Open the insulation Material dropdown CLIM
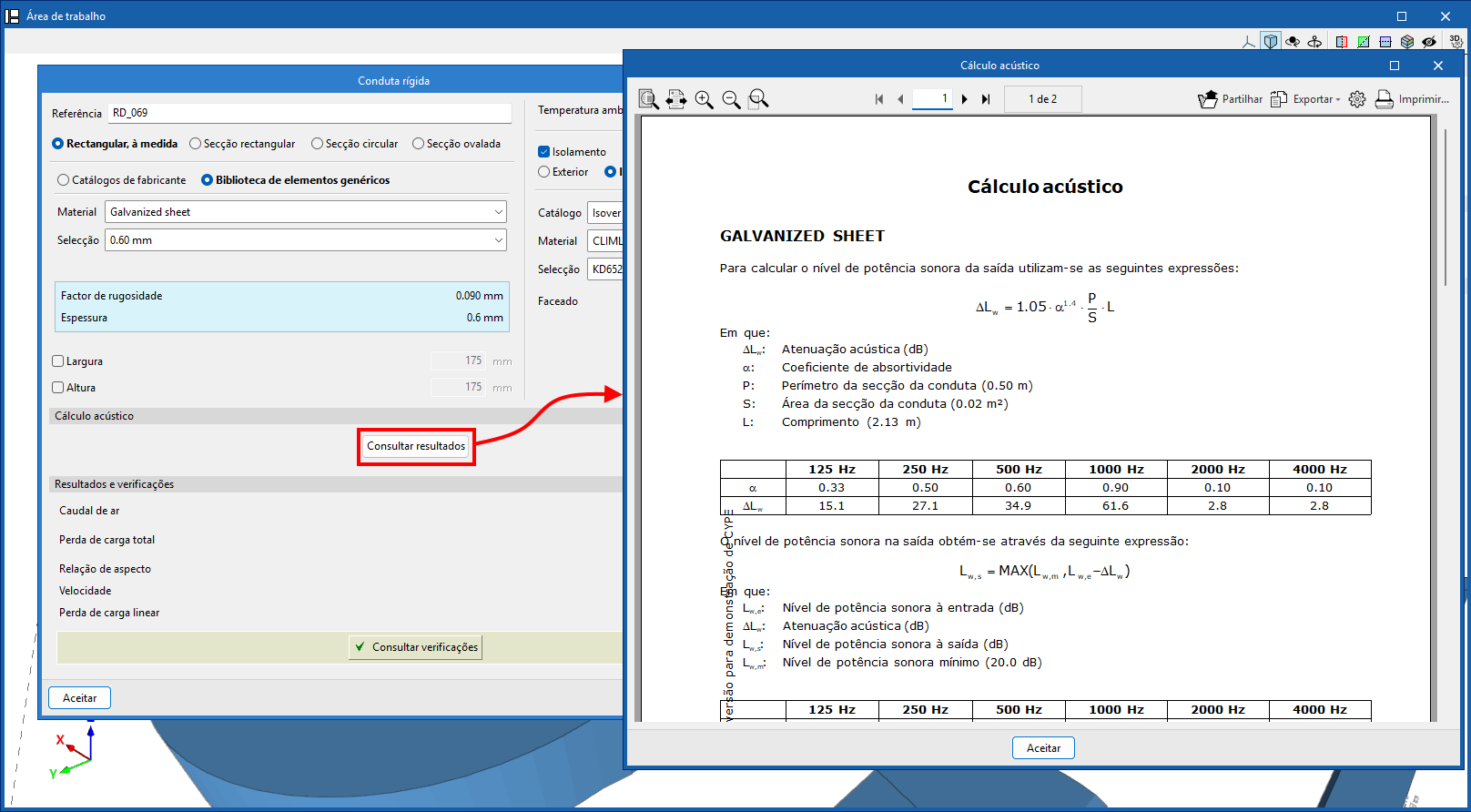 (605, 241)
